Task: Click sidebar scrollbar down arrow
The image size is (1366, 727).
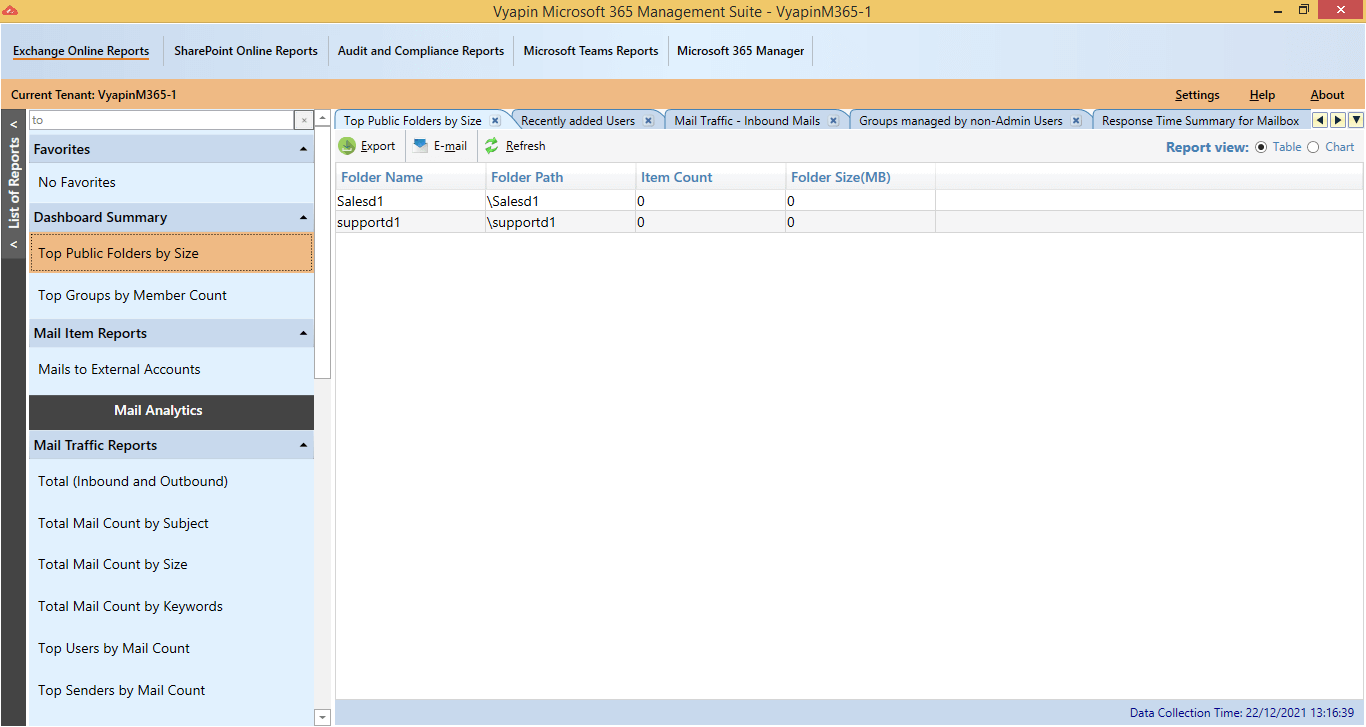Action: pos(322,717)
